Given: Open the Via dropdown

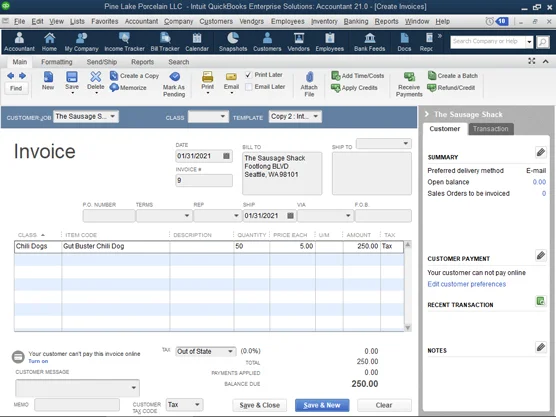Looking at the screenshot, I should click(x=348, y=216).
